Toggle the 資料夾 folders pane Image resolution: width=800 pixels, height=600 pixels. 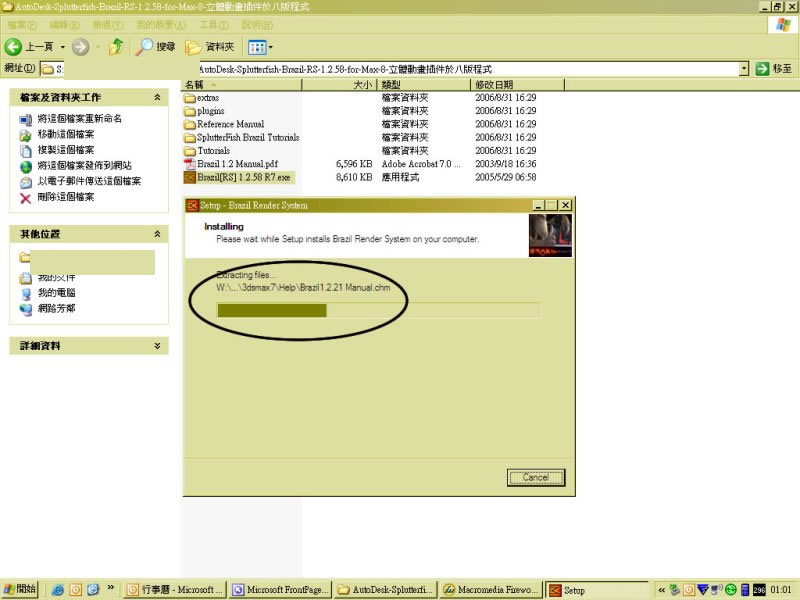pyautogui.click(x=210, y=47)
